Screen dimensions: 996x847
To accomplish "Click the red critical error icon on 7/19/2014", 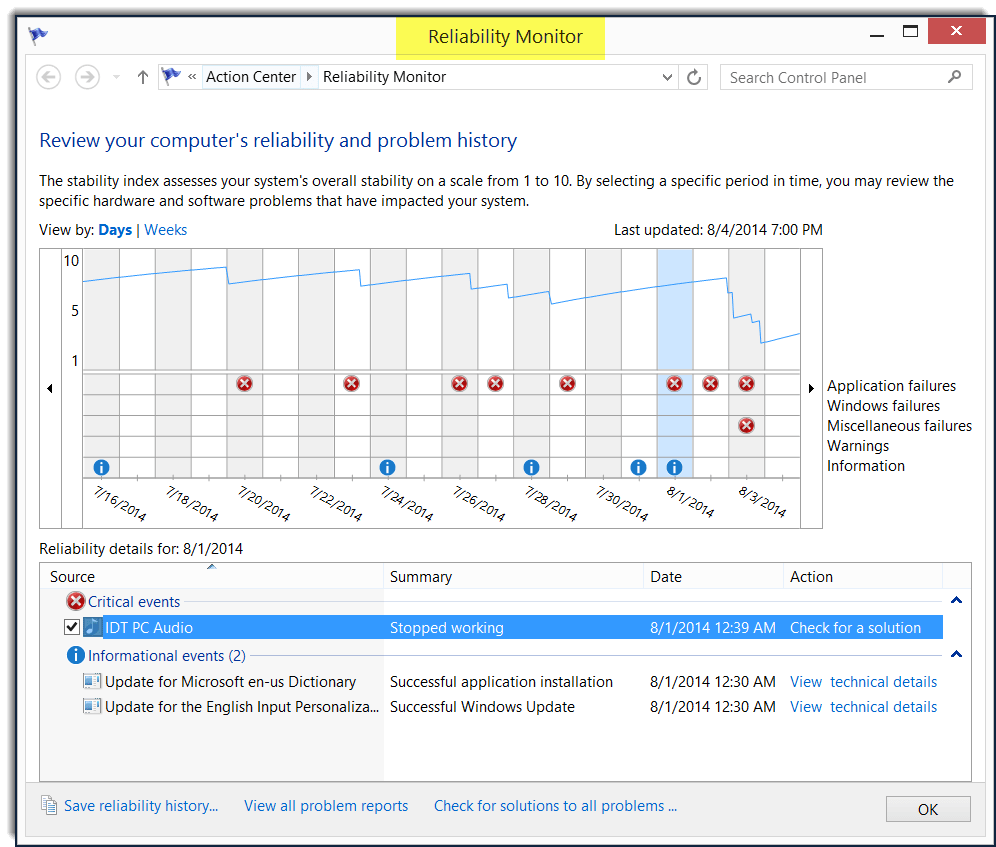I will 244,383.
